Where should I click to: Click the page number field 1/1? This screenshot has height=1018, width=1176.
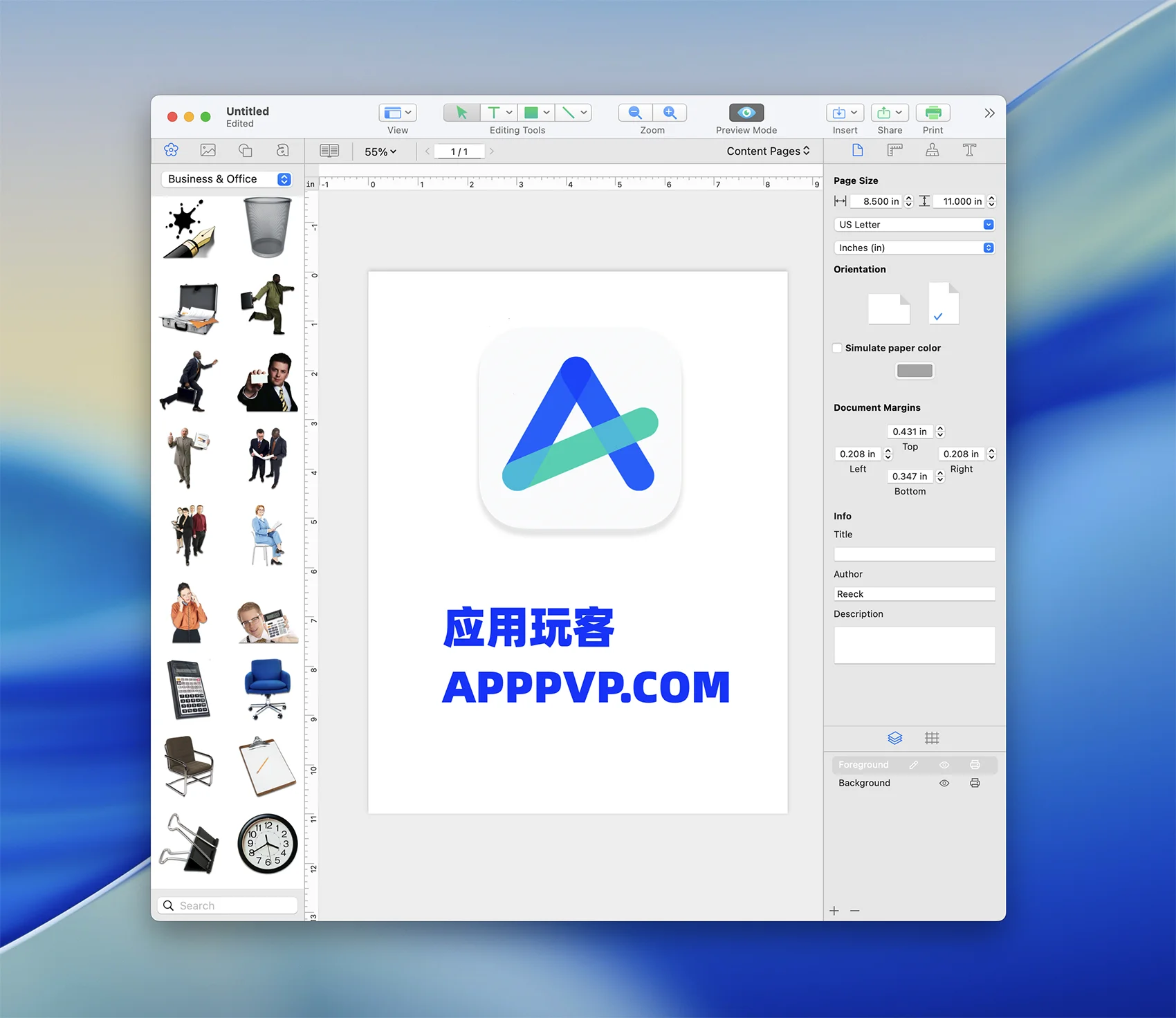pyautogui.click(x=459, y=151)
